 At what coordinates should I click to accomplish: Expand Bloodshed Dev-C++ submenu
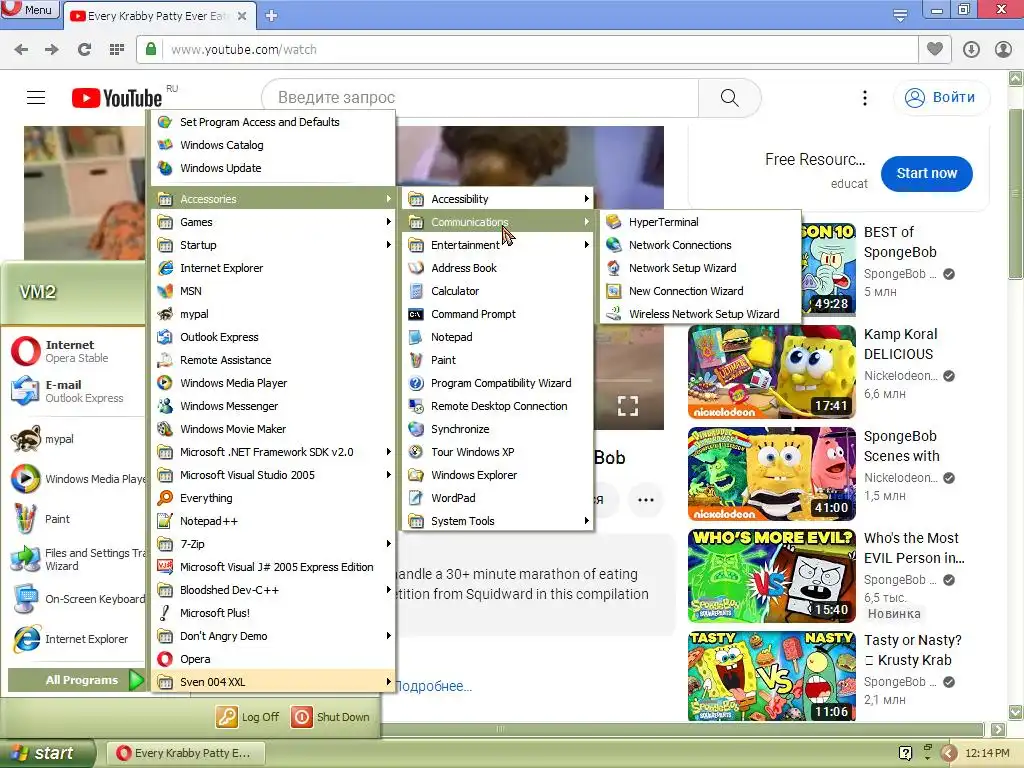pos(274,590)
